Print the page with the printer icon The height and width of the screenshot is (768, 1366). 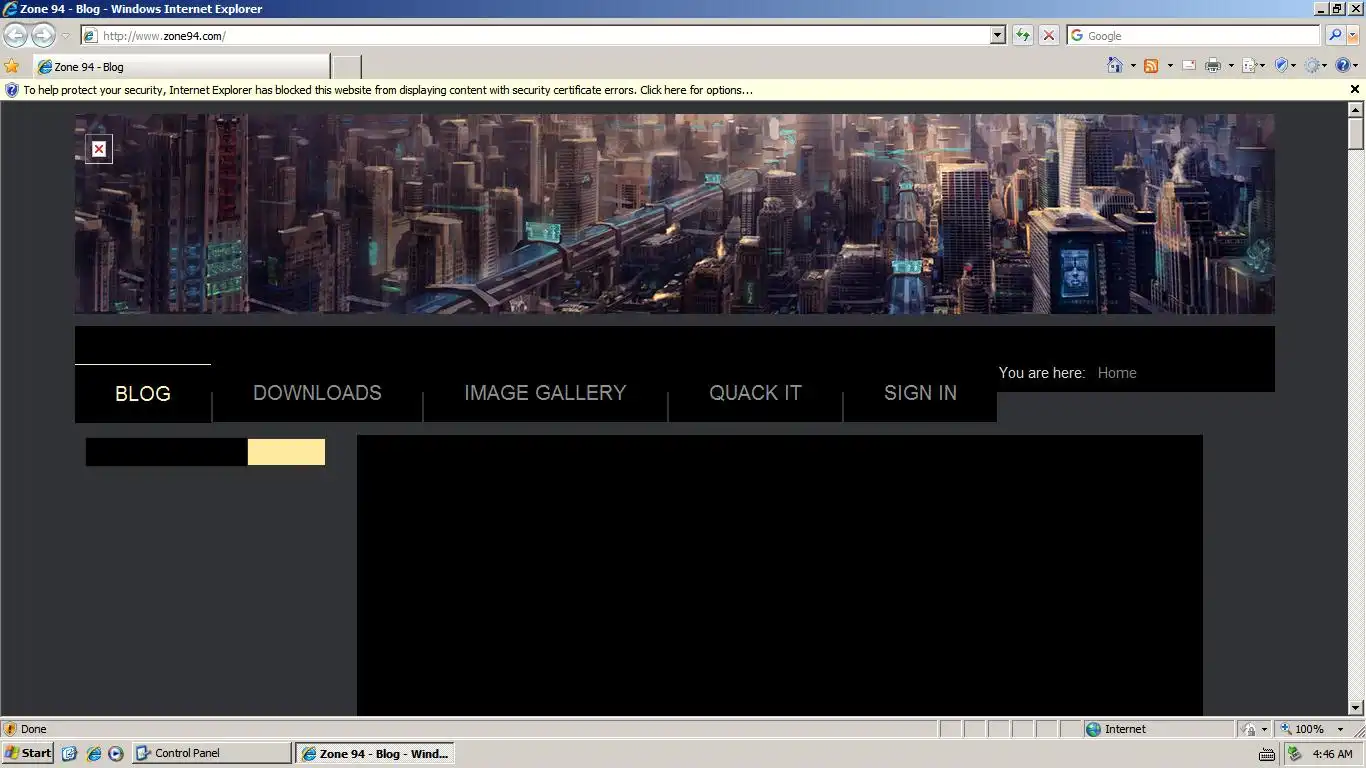[x=1213, y=66]
